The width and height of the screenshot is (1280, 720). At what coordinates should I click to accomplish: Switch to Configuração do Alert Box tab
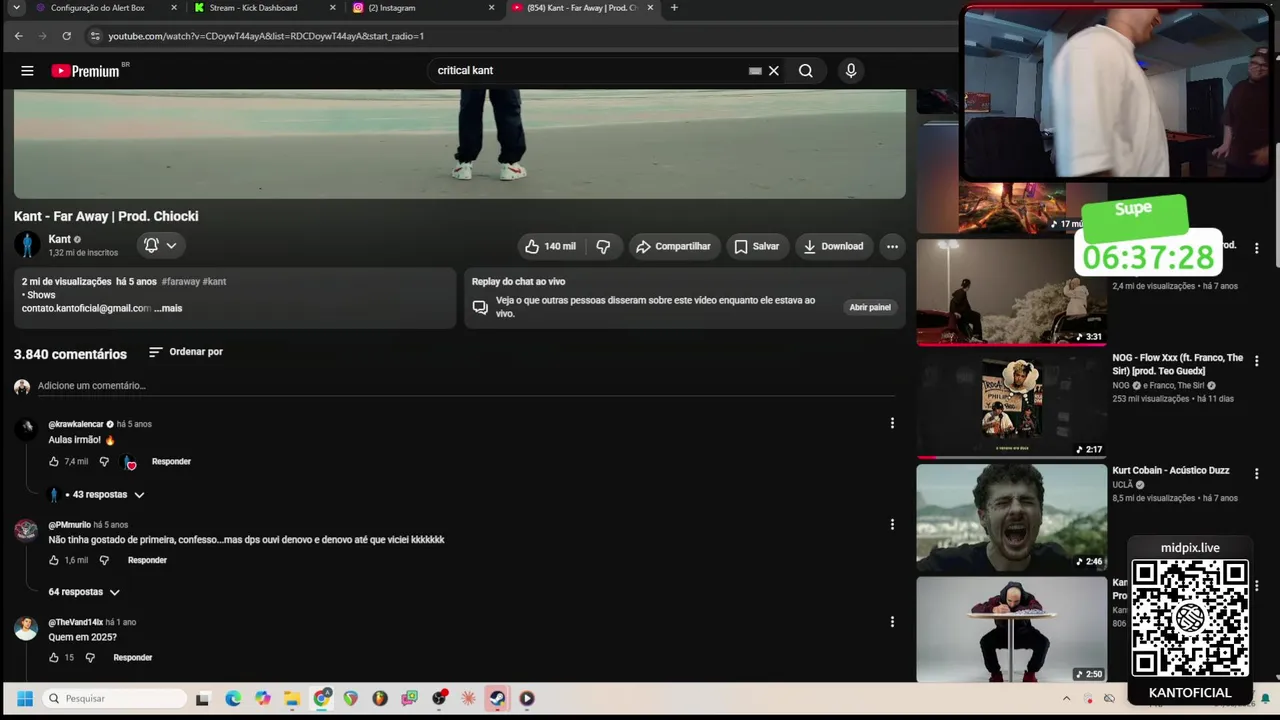tap(106, 8)
